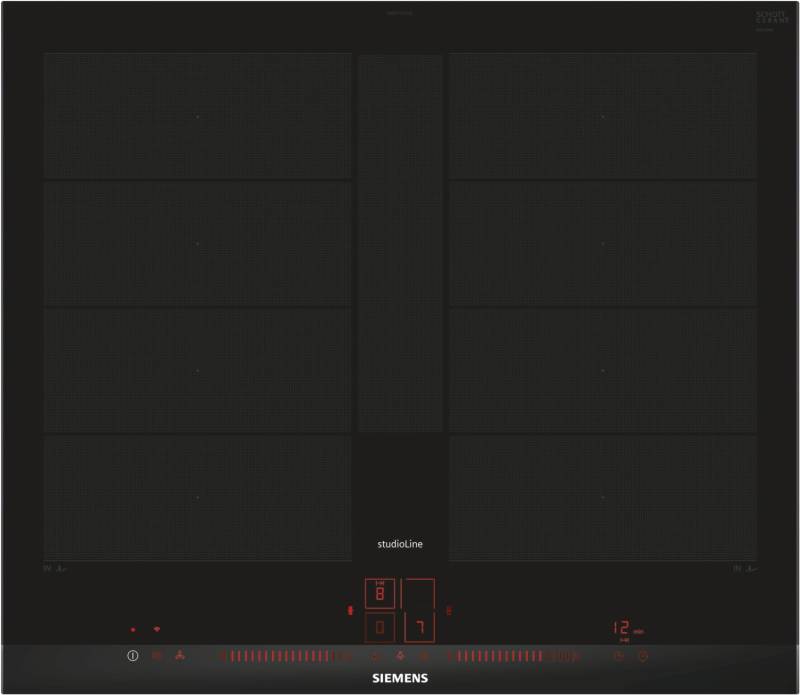Tap the main power on/off icon
Screen dimensions: 800x695
coord(133,656)
